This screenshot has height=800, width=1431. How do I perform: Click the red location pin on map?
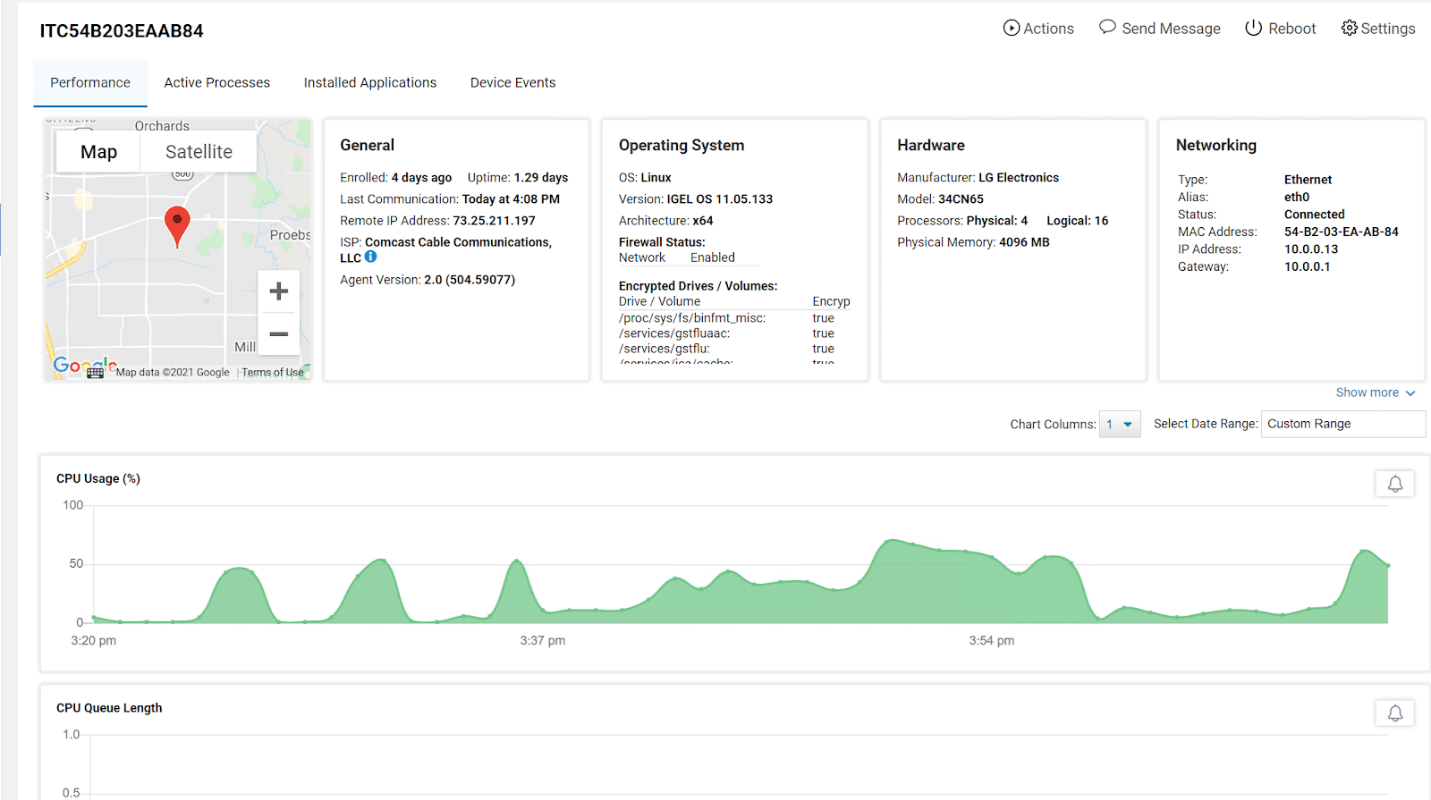[177, 227]
